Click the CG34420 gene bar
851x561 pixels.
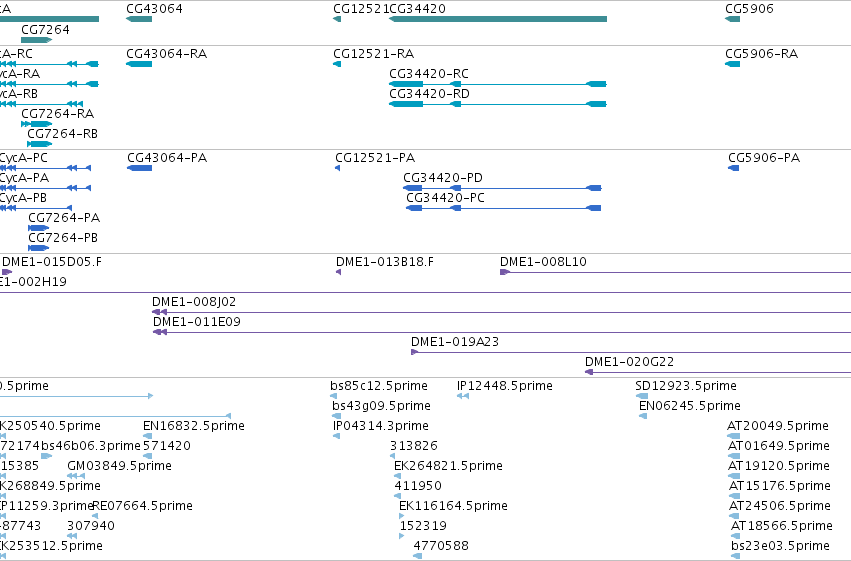(x=498, y=19)
